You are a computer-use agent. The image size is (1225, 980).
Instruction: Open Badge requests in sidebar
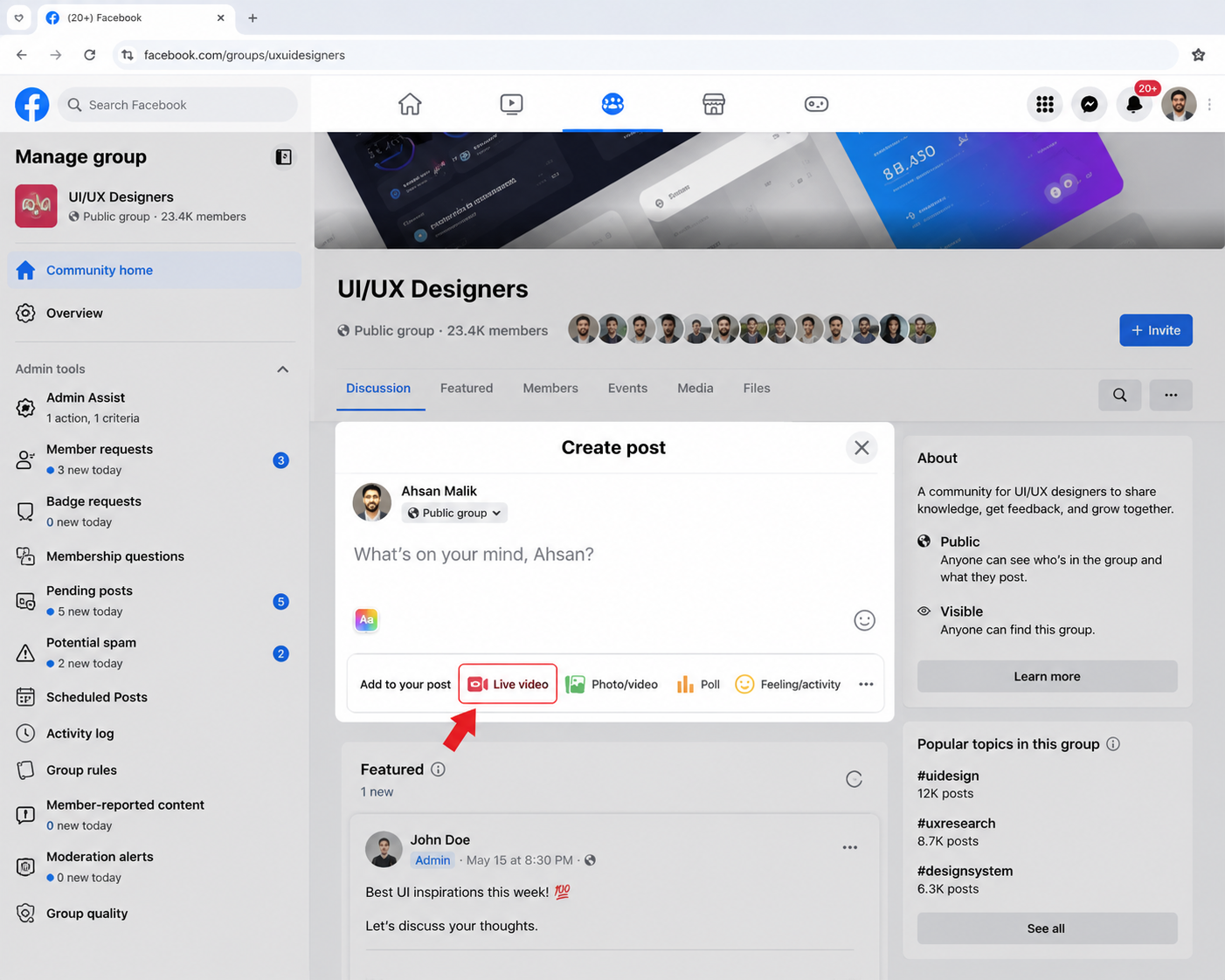point(155,512)
